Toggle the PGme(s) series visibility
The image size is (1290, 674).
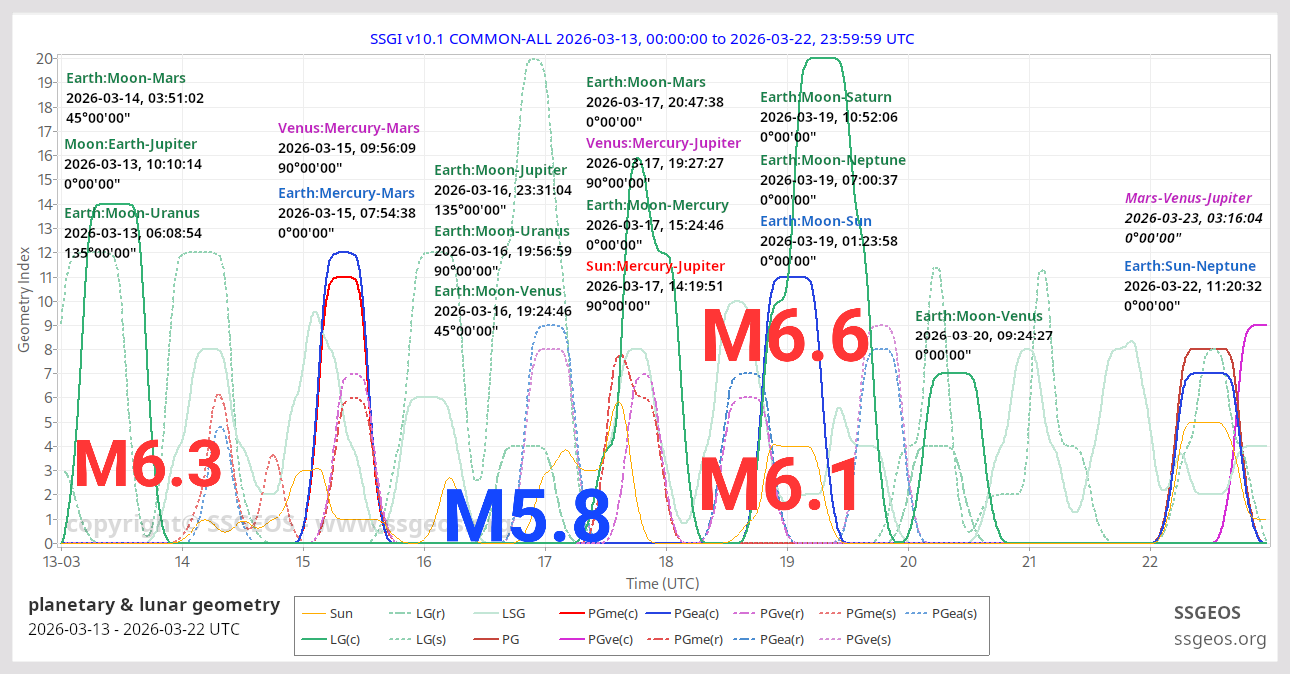click(x=831, y=613)
